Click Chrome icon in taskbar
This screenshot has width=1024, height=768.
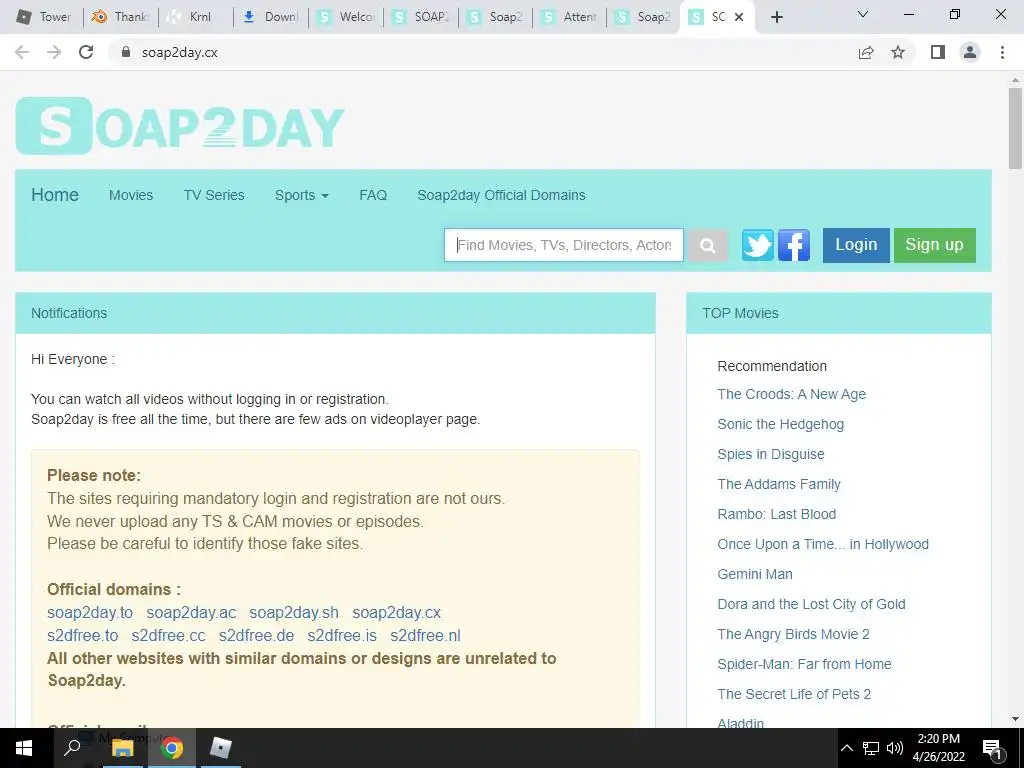(x=172, y=748)
